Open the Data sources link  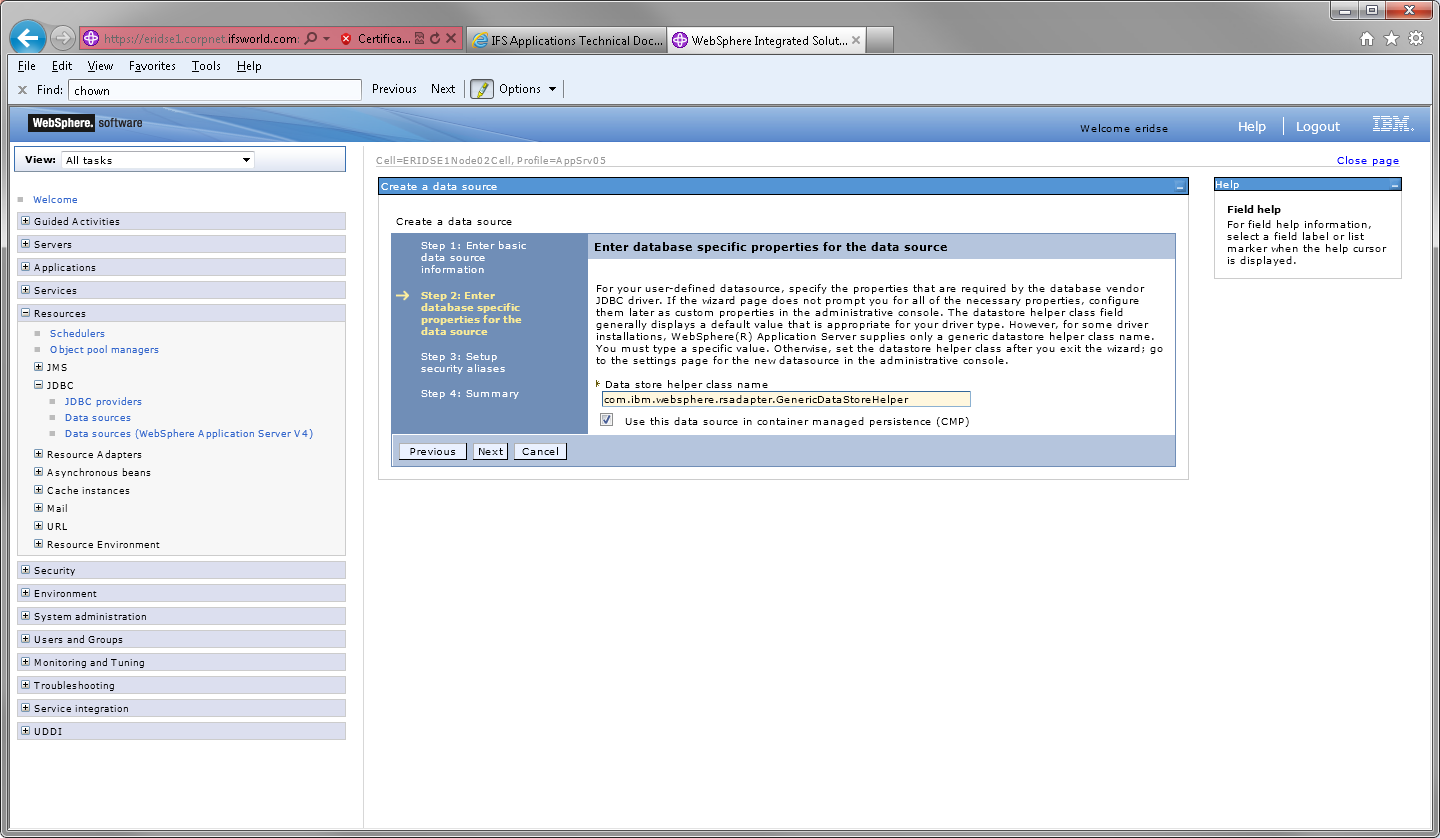click(98, 418)
